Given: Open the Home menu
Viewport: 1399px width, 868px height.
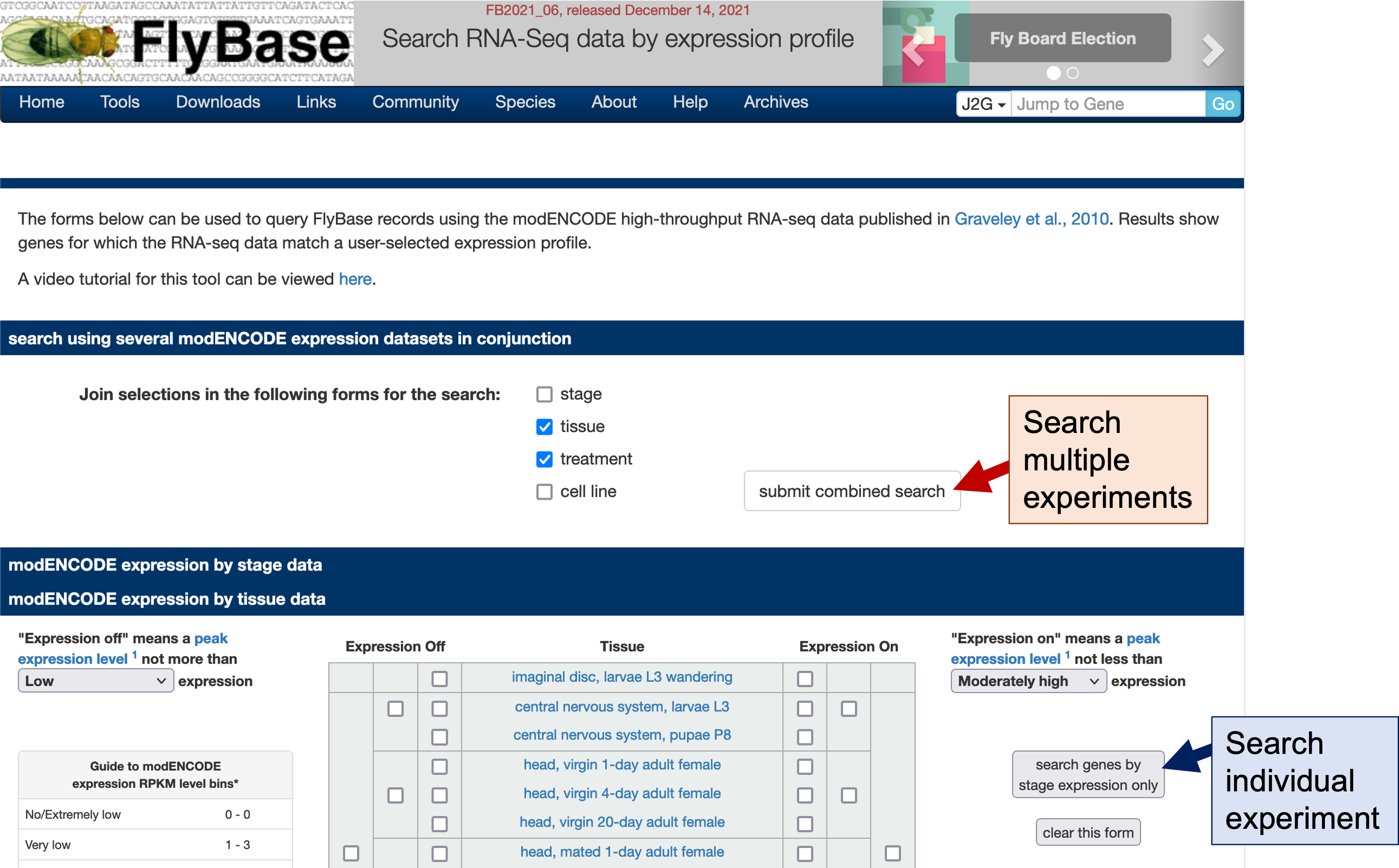Looking at the screenshot, I should (41, 102).
